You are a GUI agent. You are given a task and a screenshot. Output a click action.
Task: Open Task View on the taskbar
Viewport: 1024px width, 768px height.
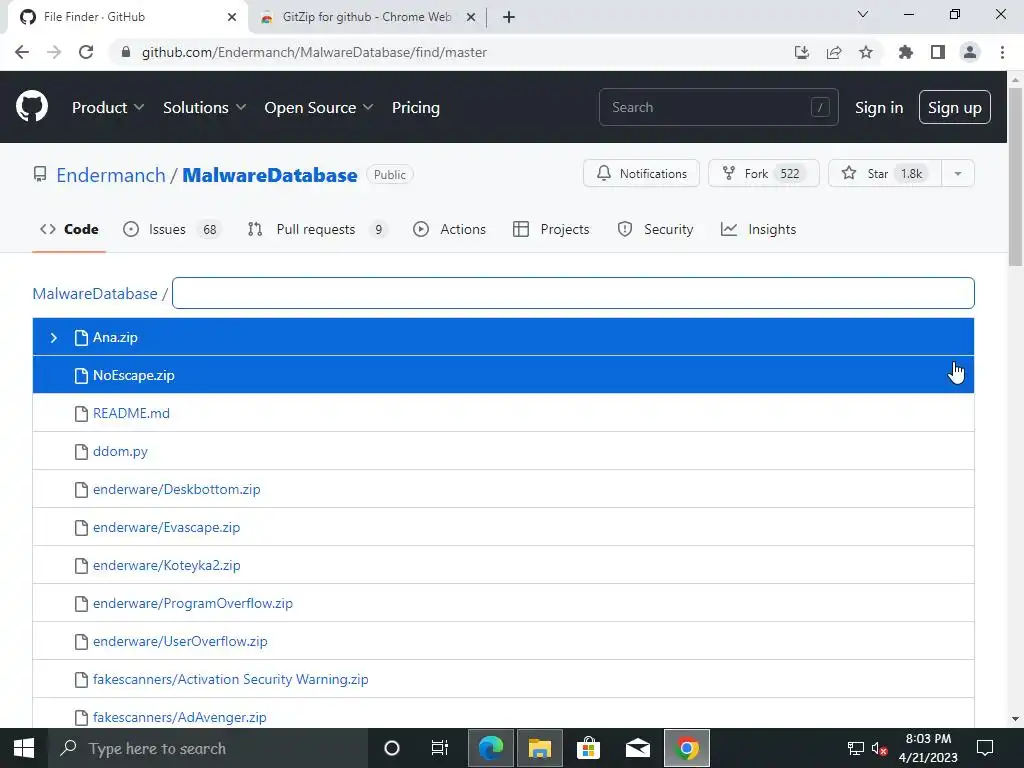pos(440,748)
